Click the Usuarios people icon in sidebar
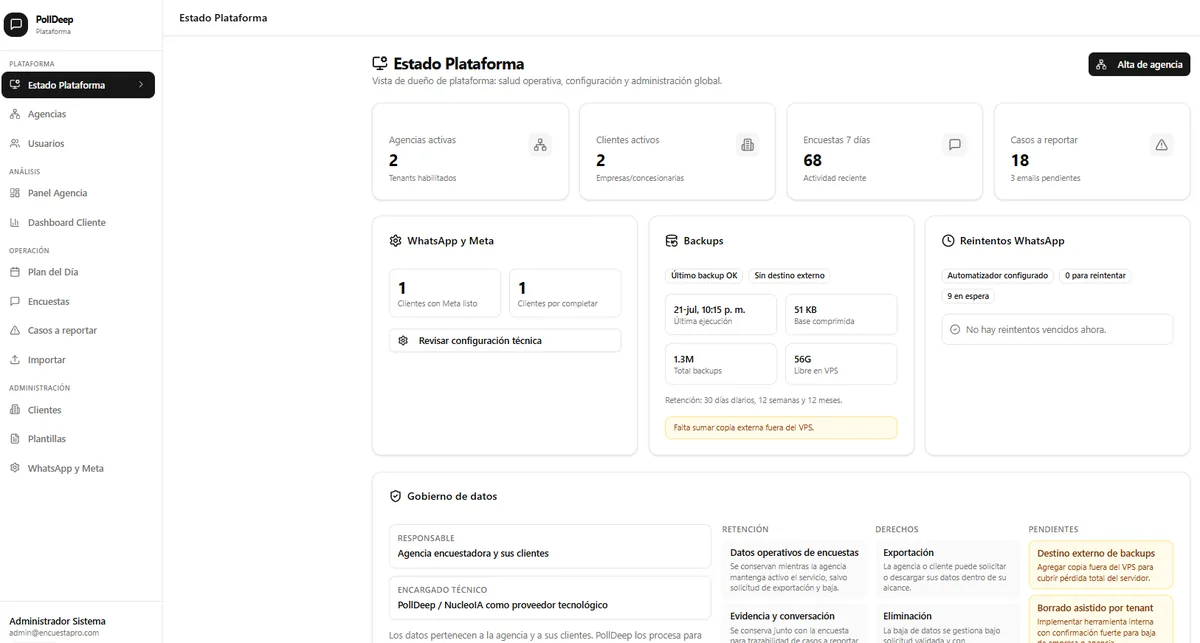1200x643 pixels. click(15, 144)
